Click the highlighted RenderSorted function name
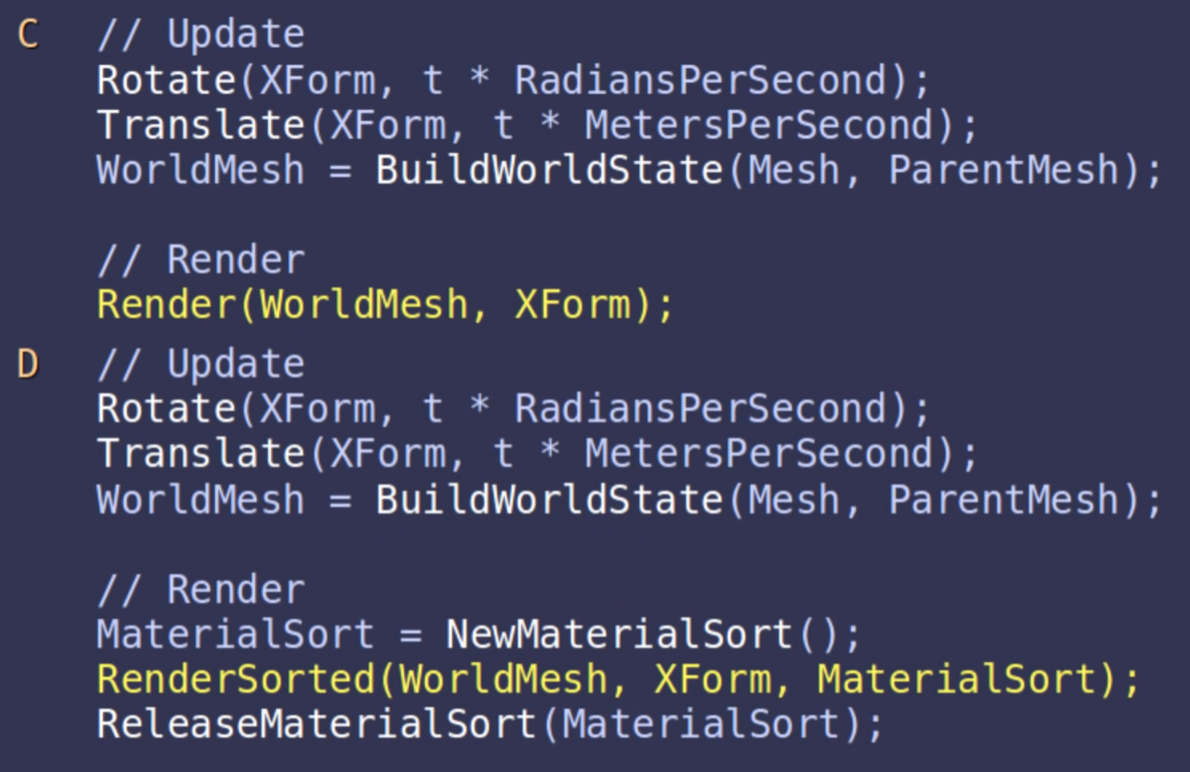This screenshot has width=1190, height=772. click(x=237, y=679)
